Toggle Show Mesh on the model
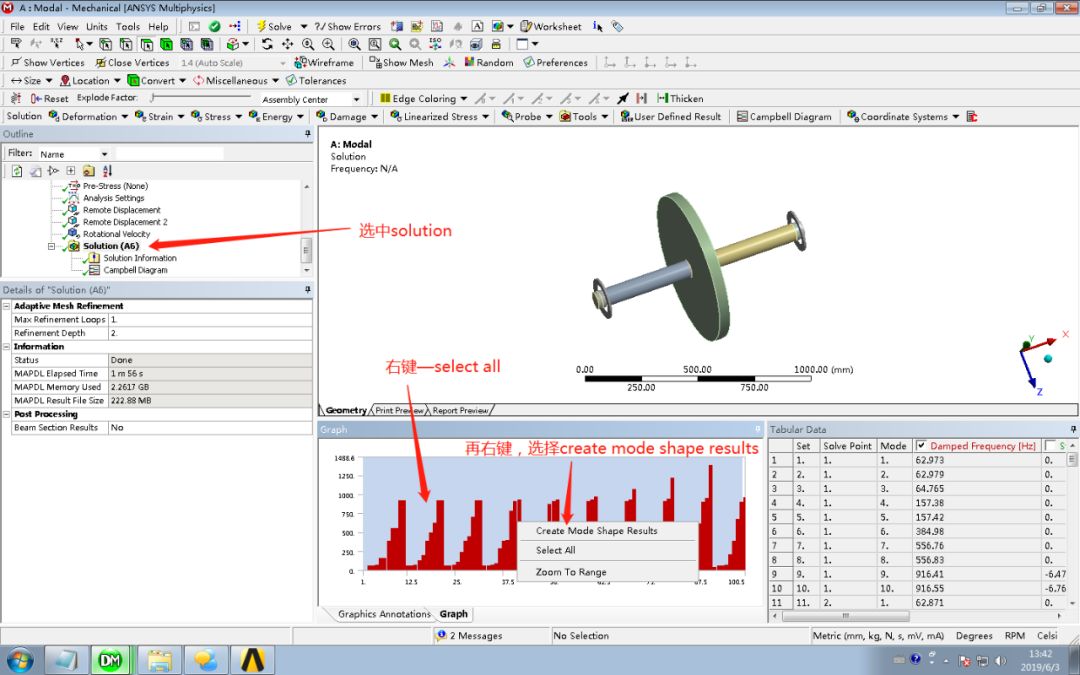The image size is (1080, 675). point(403,62)
